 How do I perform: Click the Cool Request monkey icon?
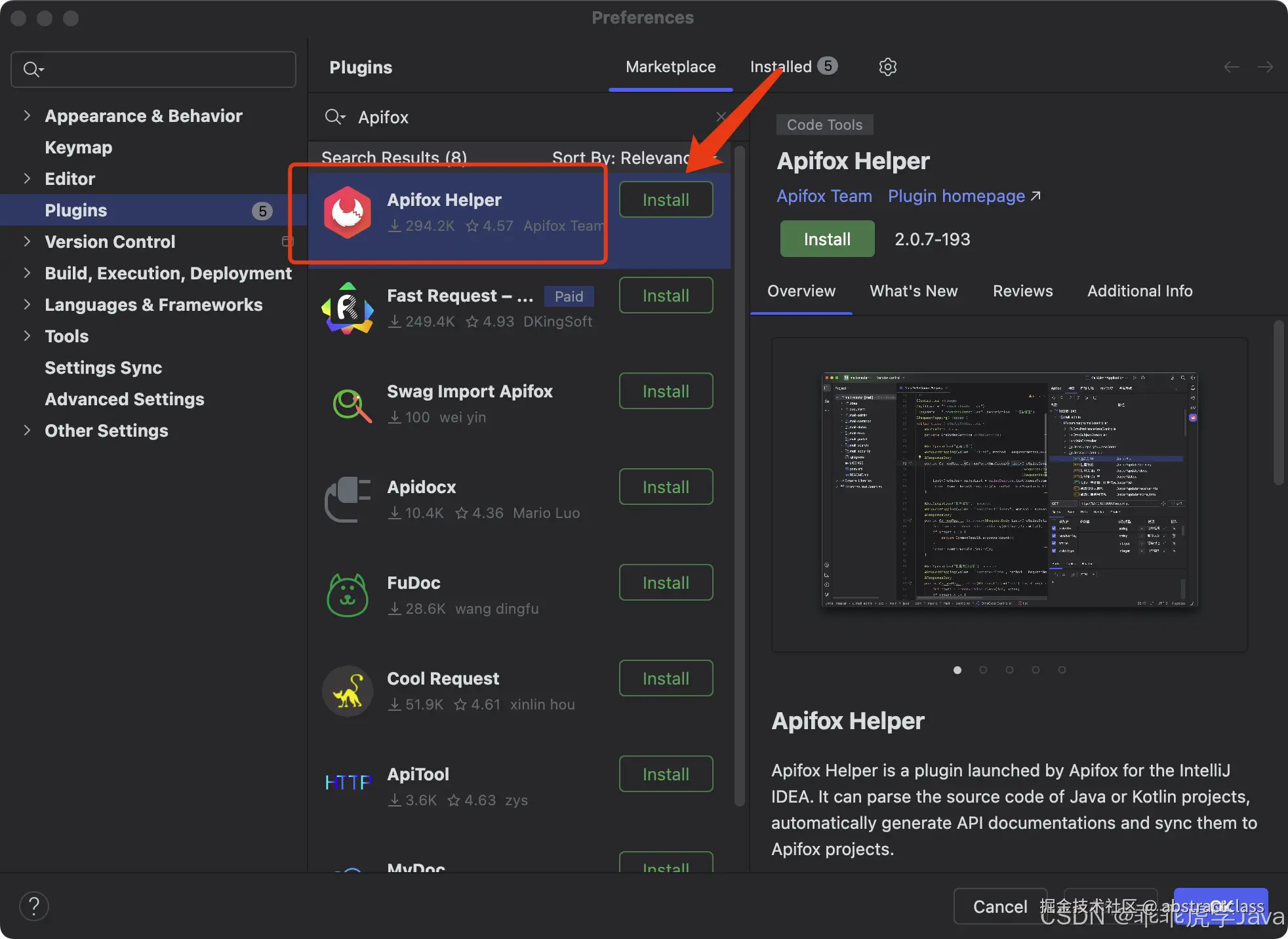pos(348,691)
